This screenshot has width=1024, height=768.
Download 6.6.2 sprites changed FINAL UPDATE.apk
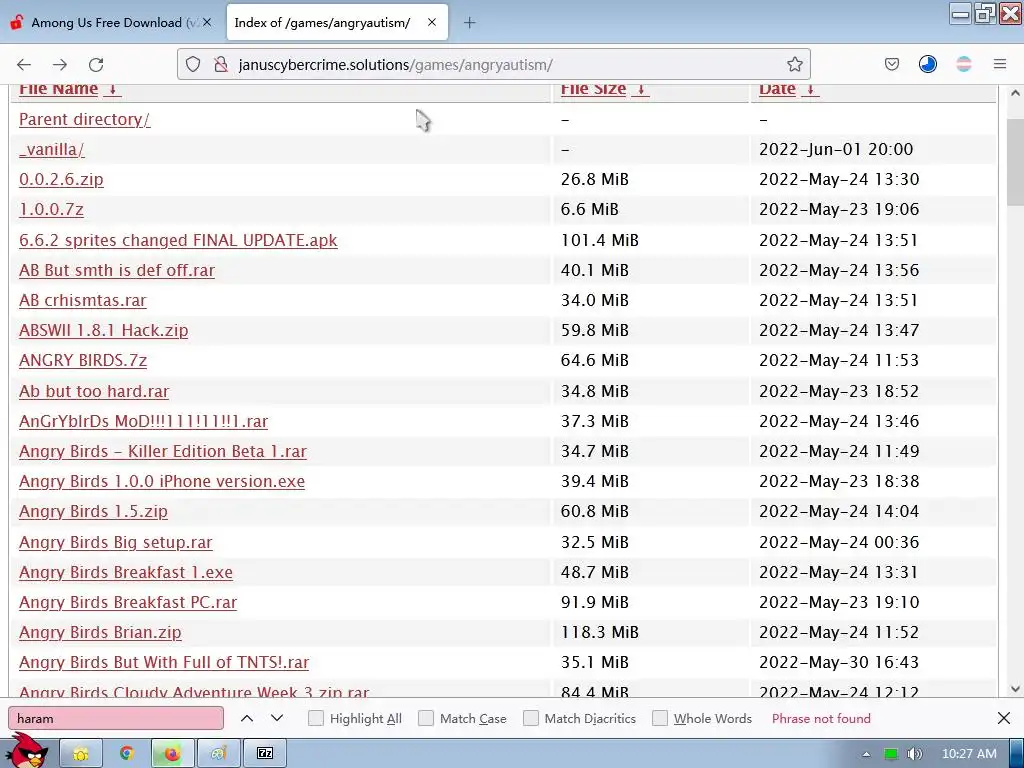click(178, 240)
